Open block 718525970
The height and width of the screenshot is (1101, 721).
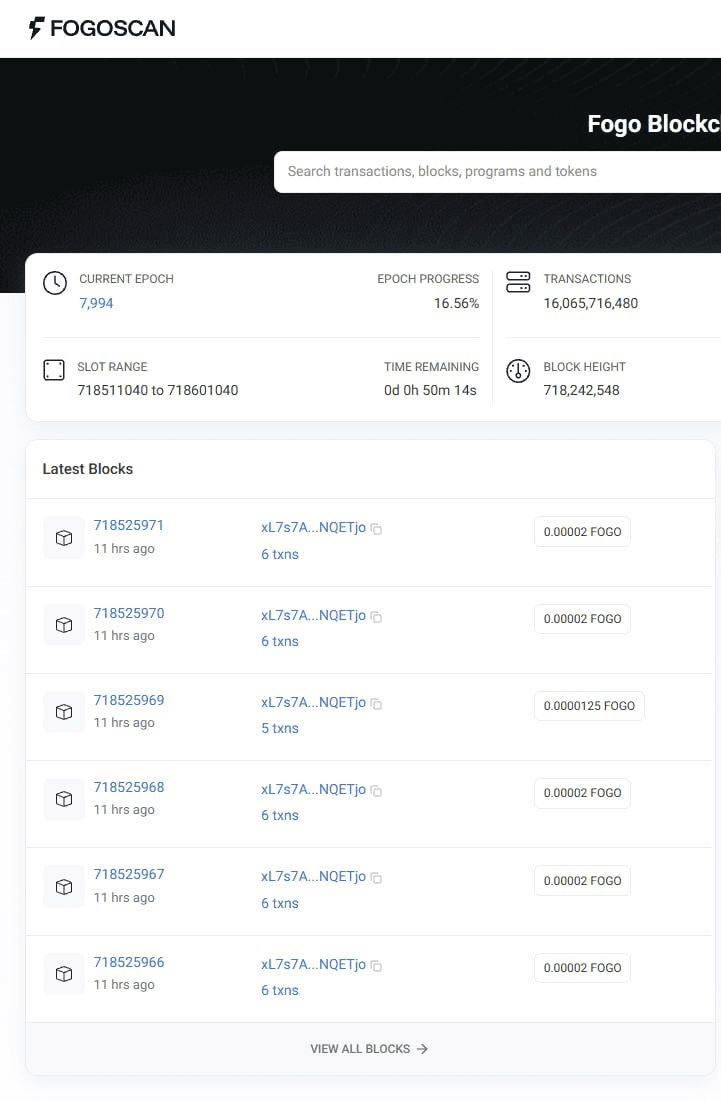129,613
